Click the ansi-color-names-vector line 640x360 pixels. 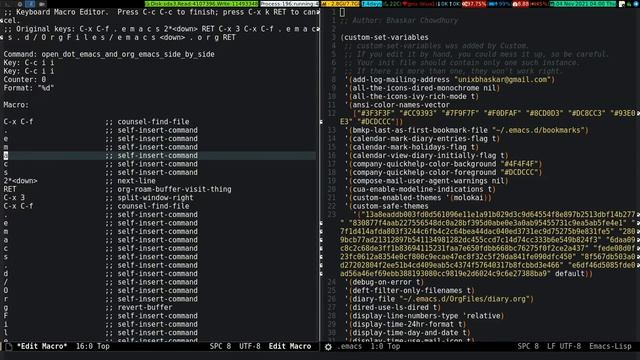coord(397,105)
